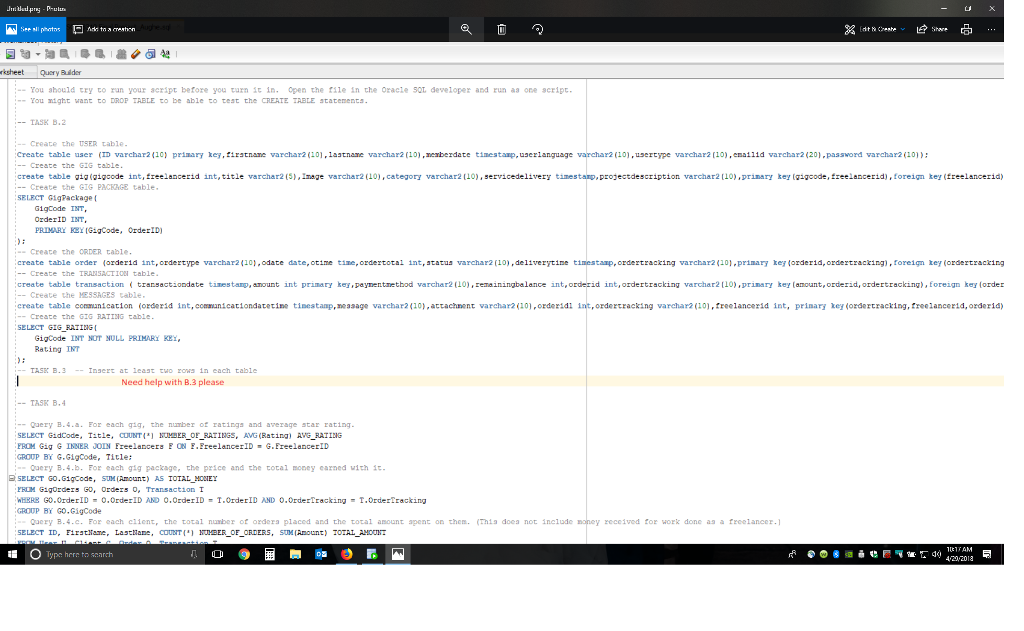Screen dimensions: 1024x631
Task: Clear the worksheet with the eraser icon
Action: (136, 53)
